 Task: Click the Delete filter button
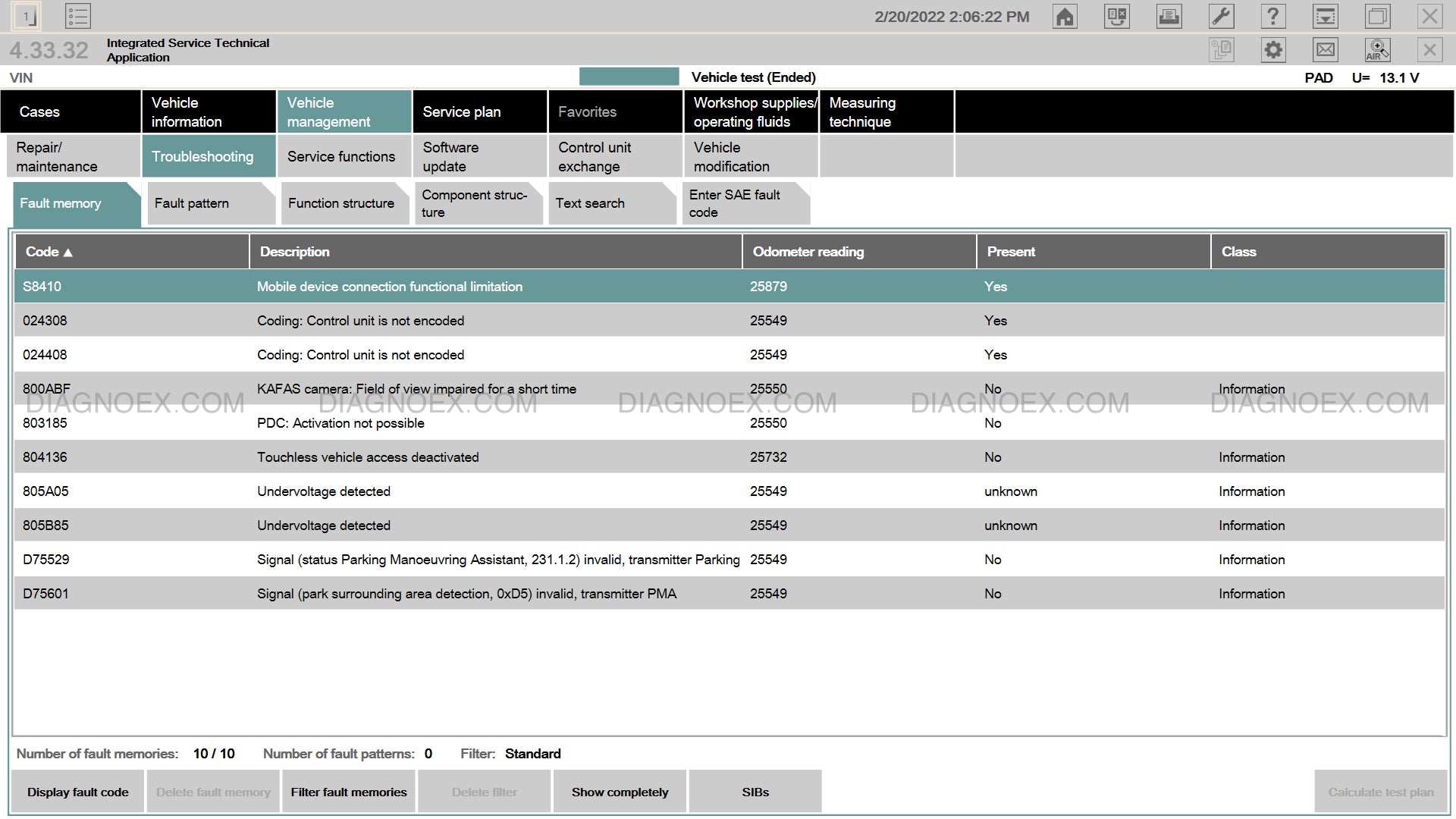tap(485, 792)
